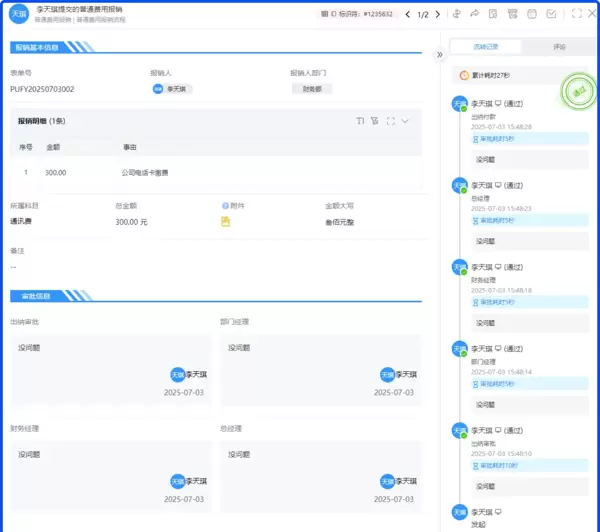Screen dimensions: 600x532
Task: Click the 天琪 avatar in the header
Action: coord(18,13)
